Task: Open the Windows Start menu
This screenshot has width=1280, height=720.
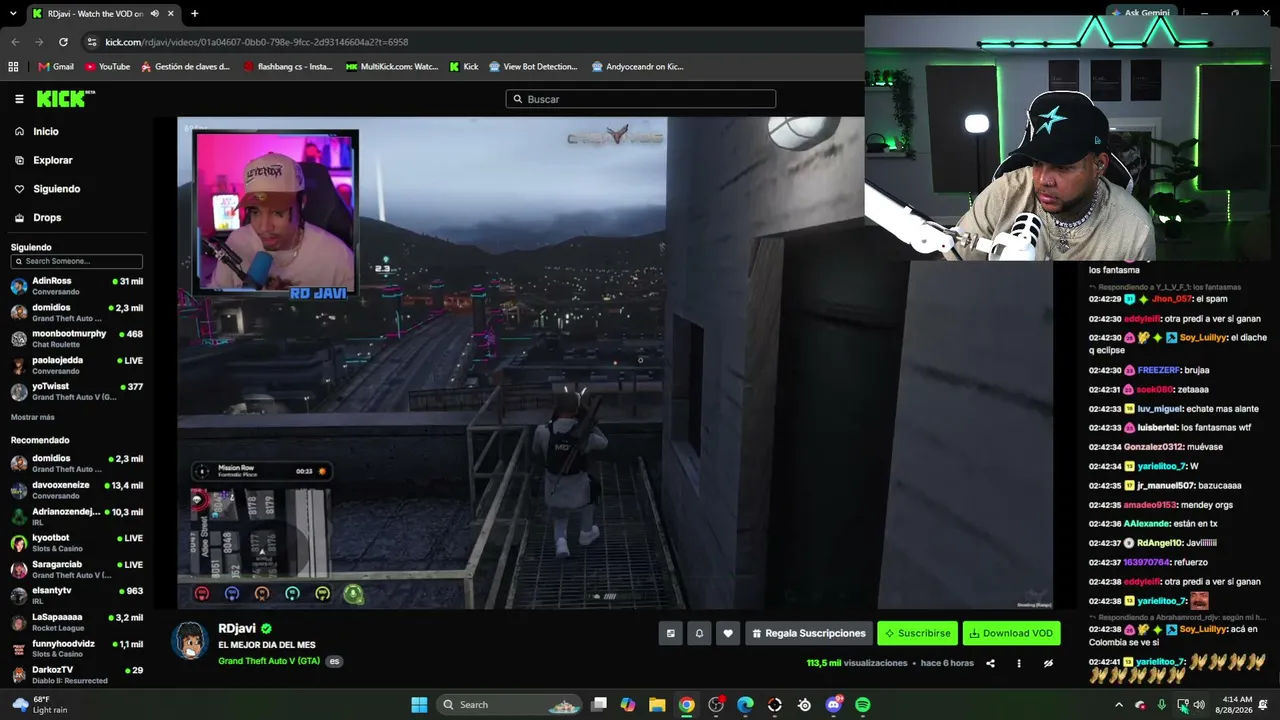Action: [419, 705]
